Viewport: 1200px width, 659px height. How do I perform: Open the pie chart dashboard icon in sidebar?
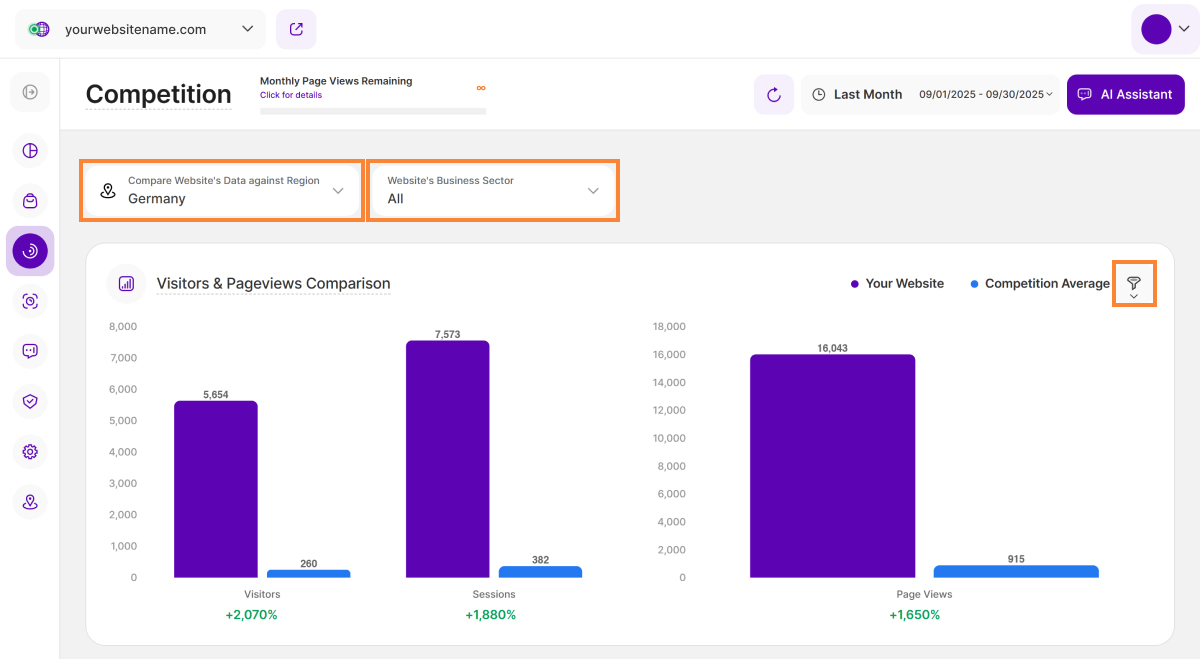30,151
